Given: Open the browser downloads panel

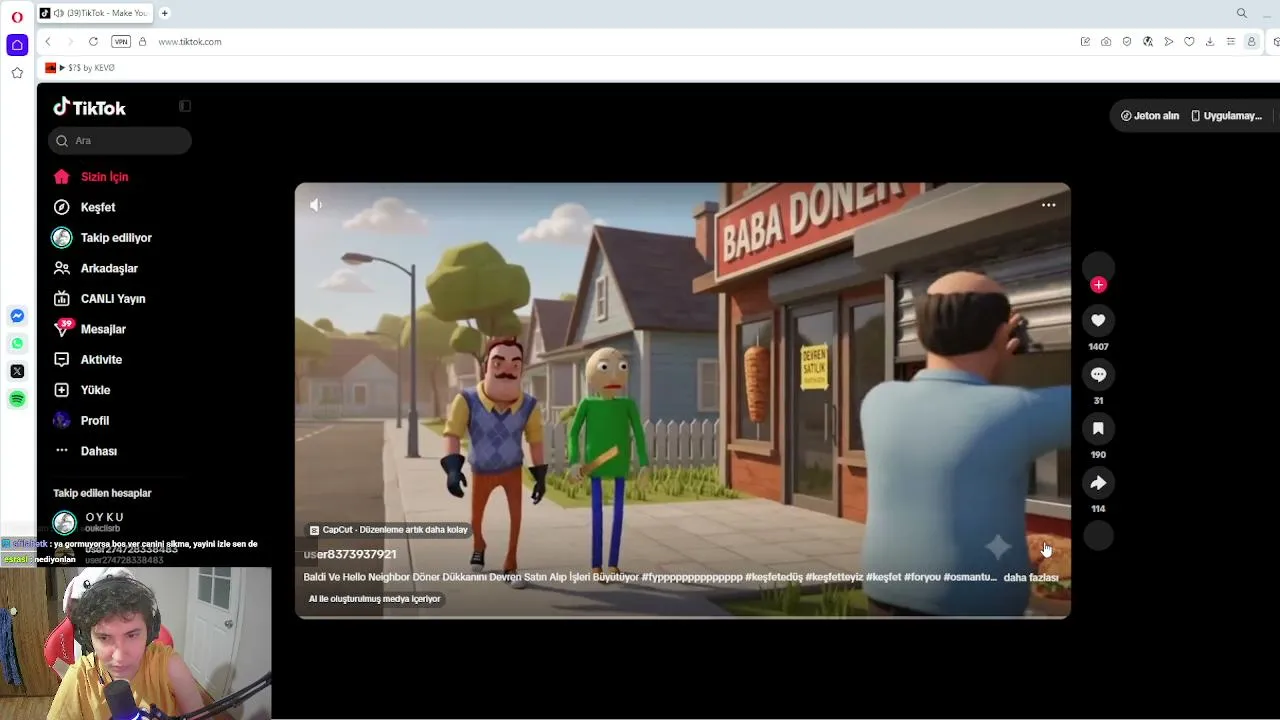Looking at the screenshot, I should (x=1210, y=42).
